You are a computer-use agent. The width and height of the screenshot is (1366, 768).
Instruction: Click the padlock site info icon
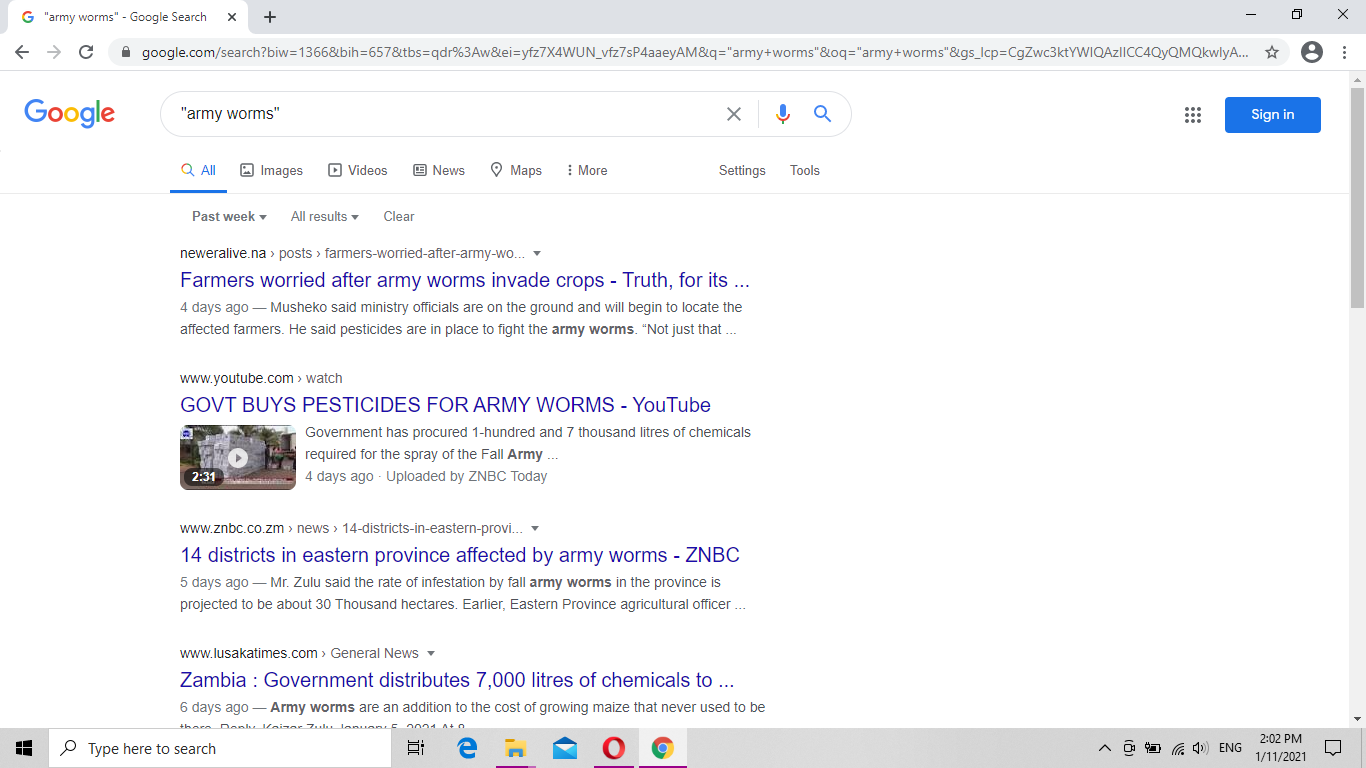pyautogui.click(x=126, y=52)
